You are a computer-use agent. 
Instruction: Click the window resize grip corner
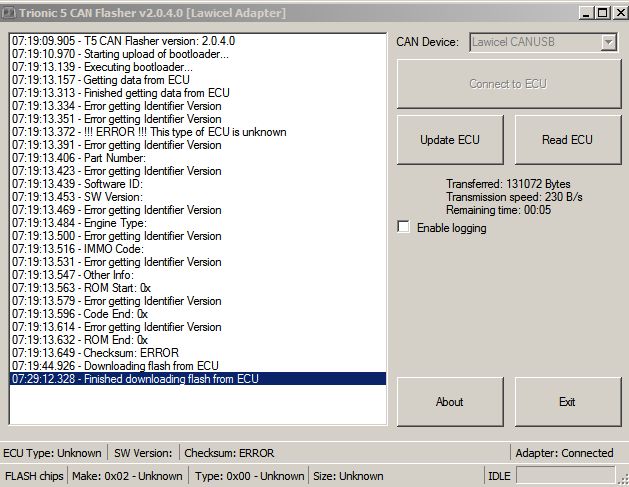(623, 480)
